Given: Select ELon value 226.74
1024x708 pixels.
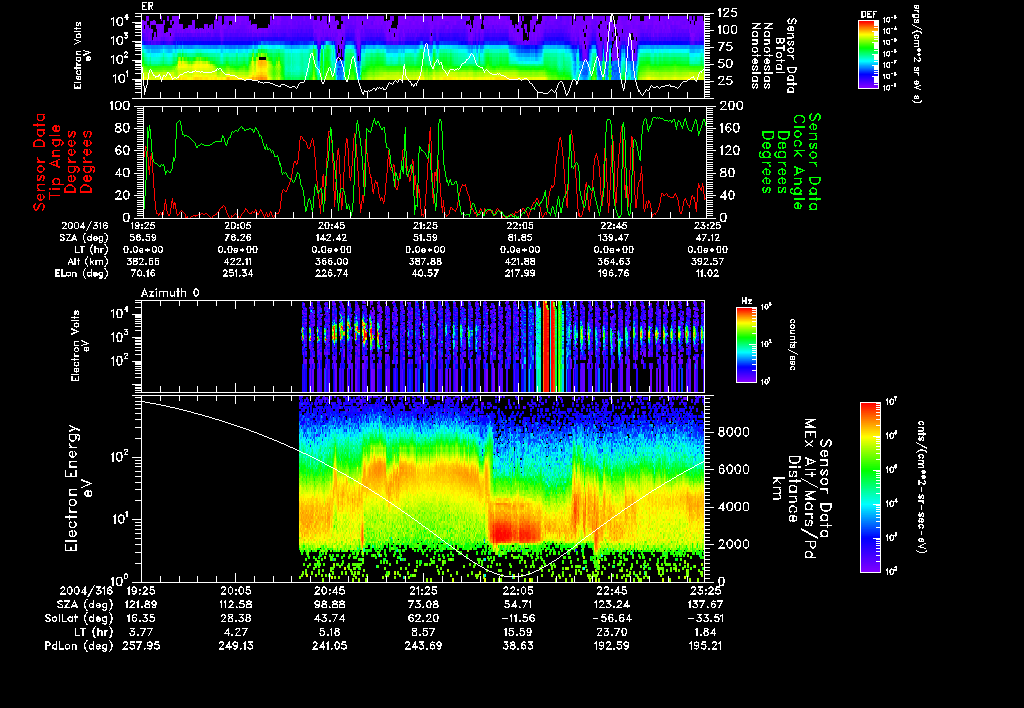Looking at the screenshot, I should coord(330,273).
